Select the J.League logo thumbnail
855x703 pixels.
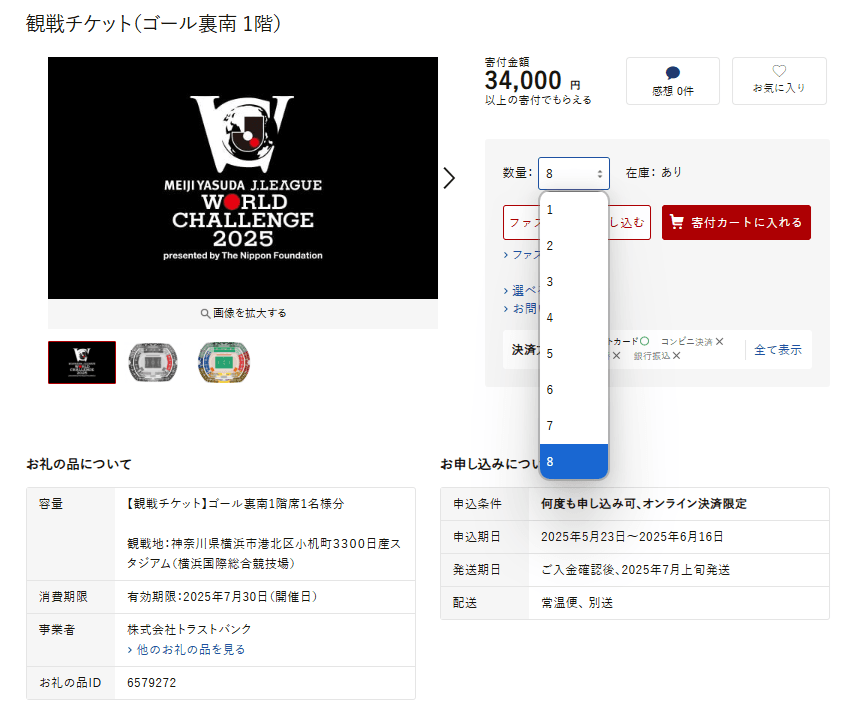(x=82, y=362)
